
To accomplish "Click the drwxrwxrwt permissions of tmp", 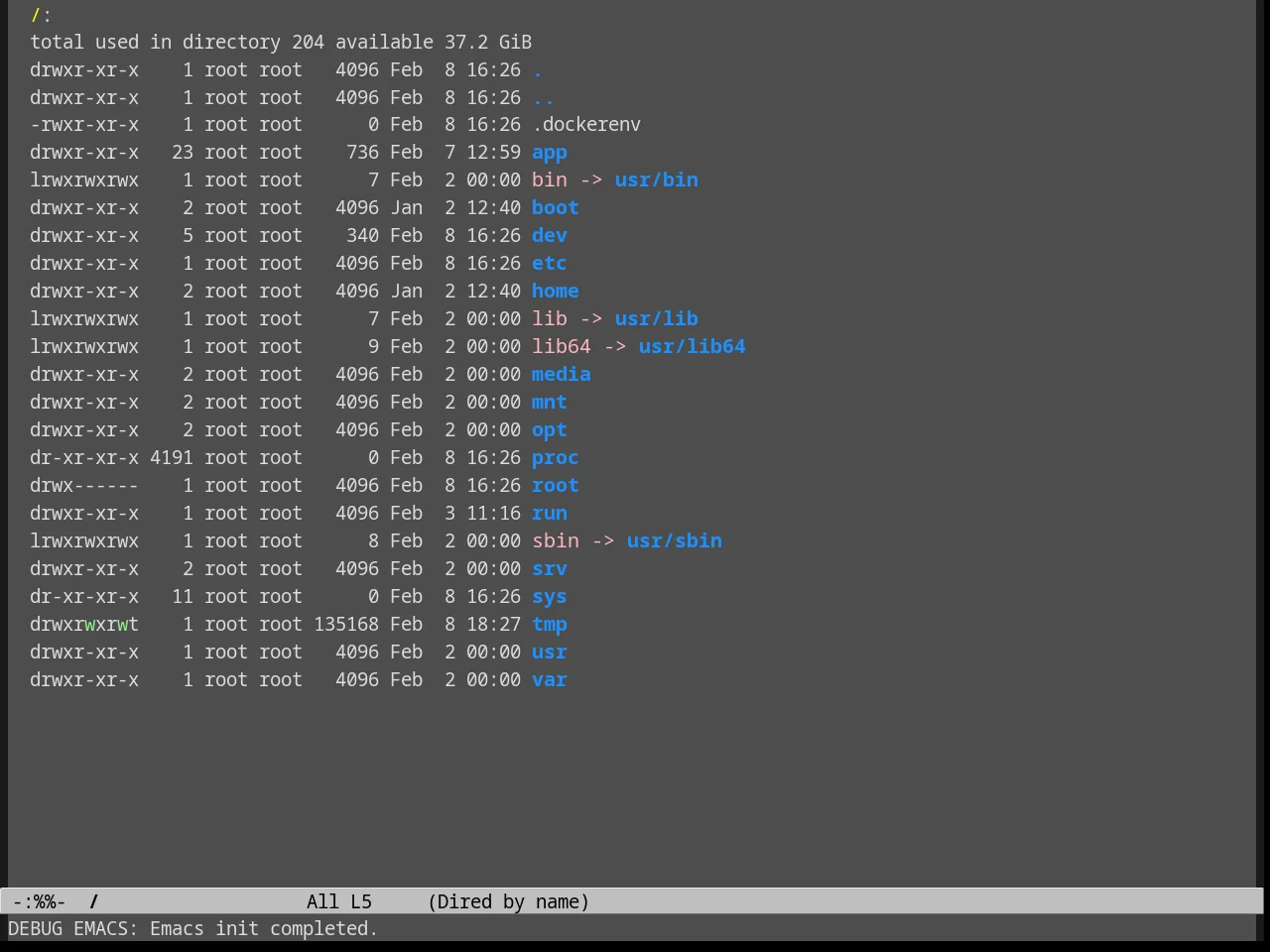I will (84, 625).
